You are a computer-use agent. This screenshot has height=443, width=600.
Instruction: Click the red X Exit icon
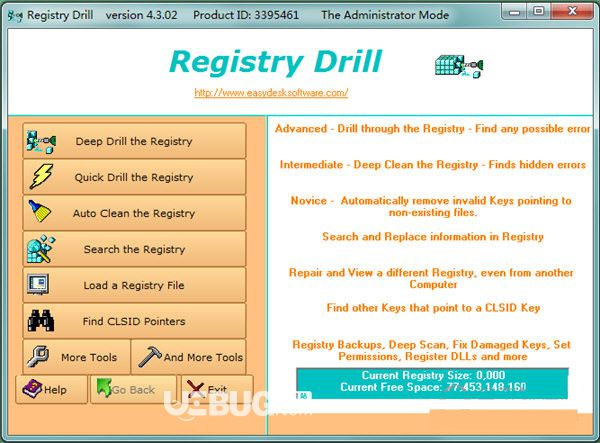(x=196, y=389)
